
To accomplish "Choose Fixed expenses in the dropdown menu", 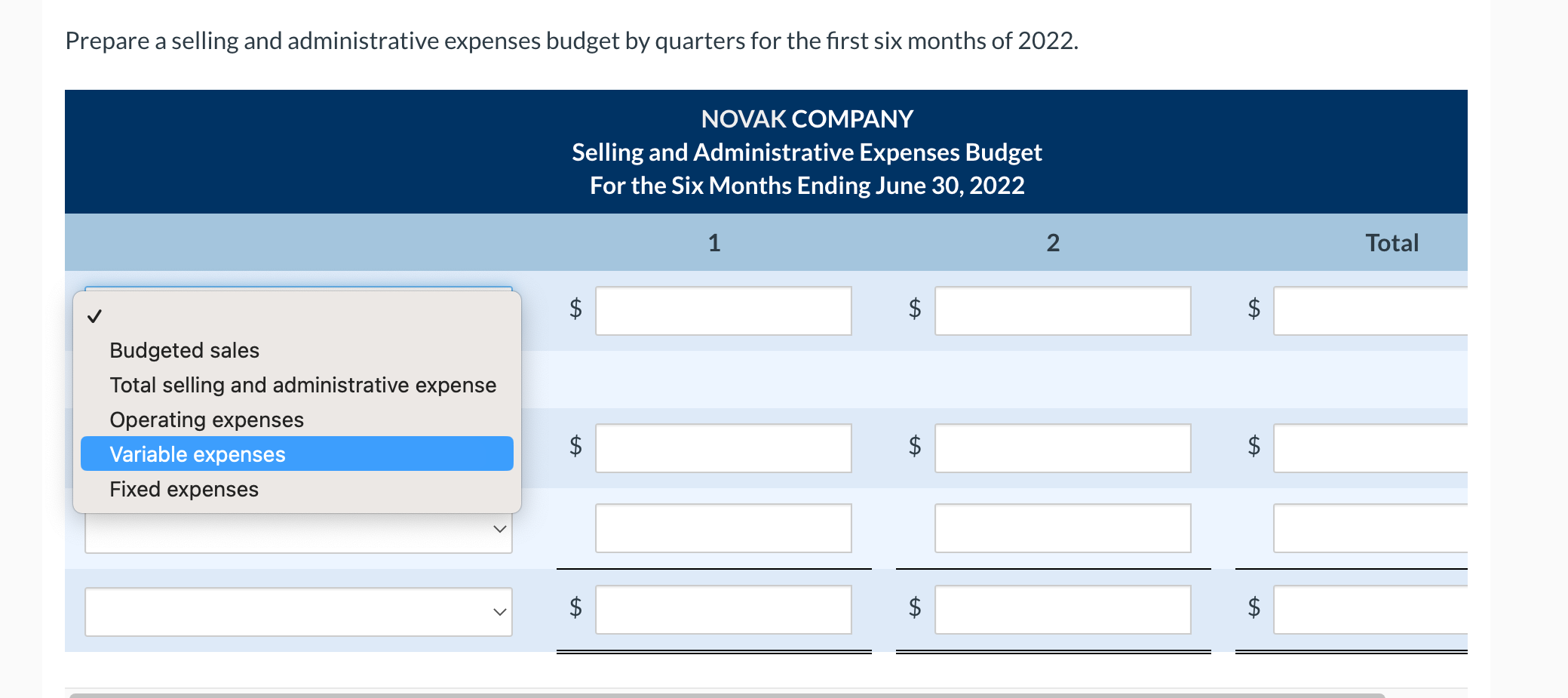I will pyautogui.click(x=183, y=489).
